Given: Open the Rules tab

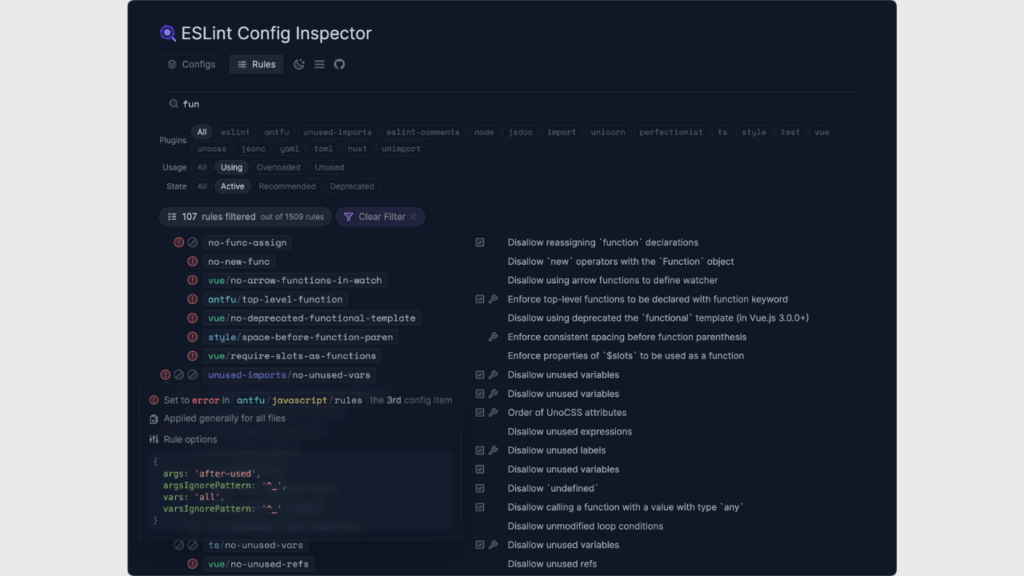Looking at the screenshot, I should (256, 64).
